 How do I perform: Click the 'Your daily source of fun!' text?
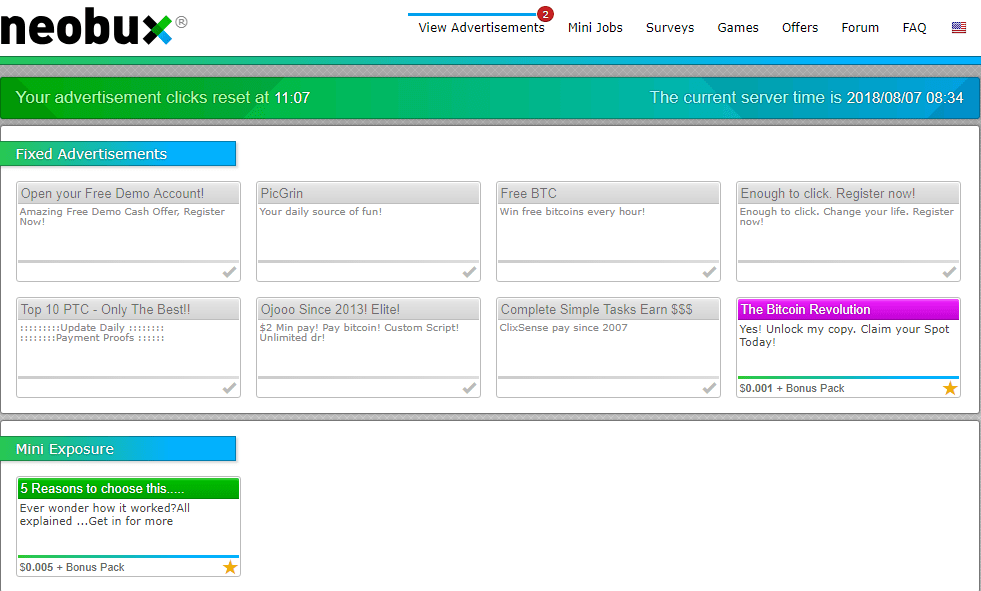tap(320, 211)
